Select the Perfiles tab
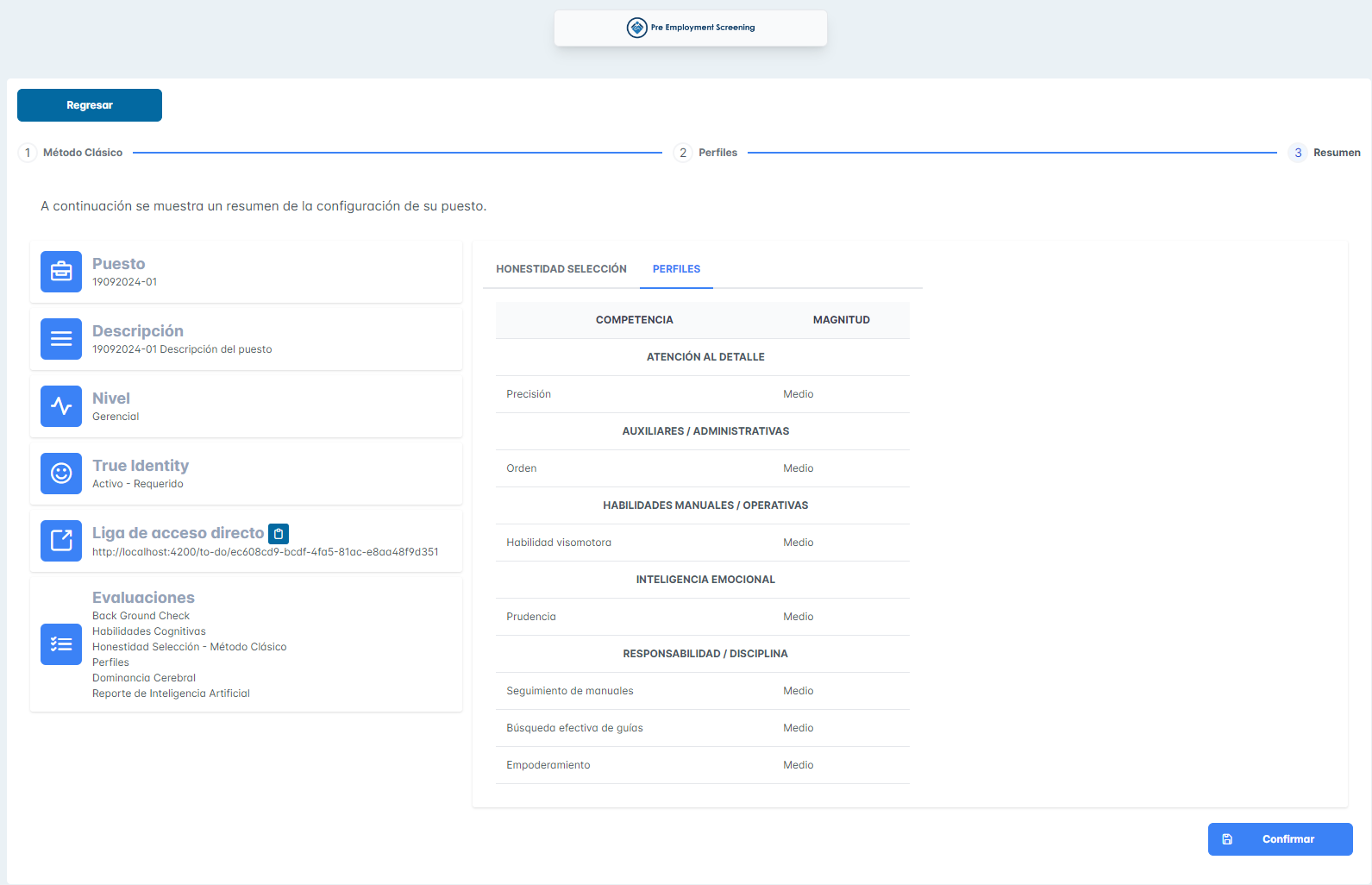The width and height of the screenshot is (1372, 885). (676, 269)
